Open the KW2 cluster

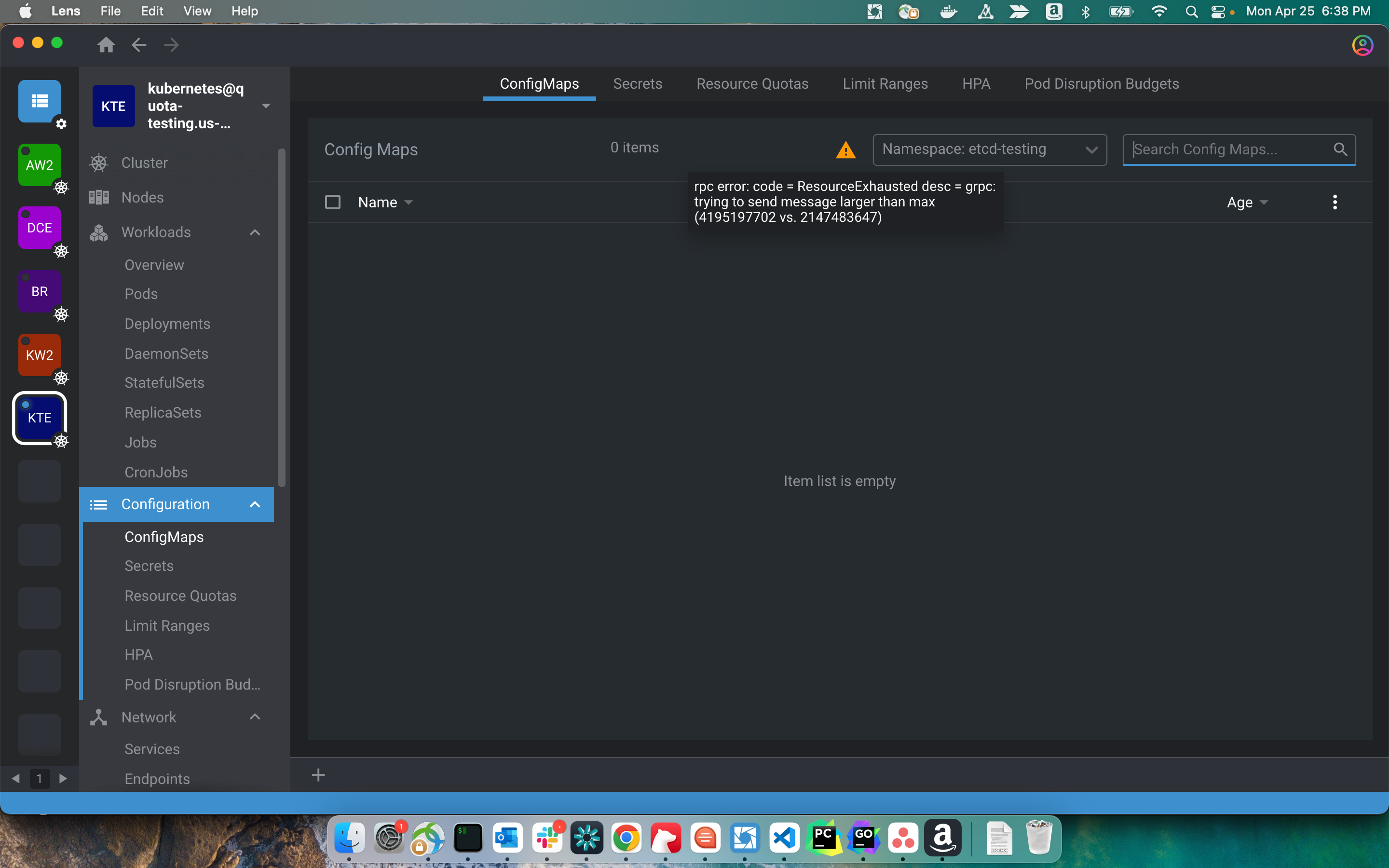39,355
